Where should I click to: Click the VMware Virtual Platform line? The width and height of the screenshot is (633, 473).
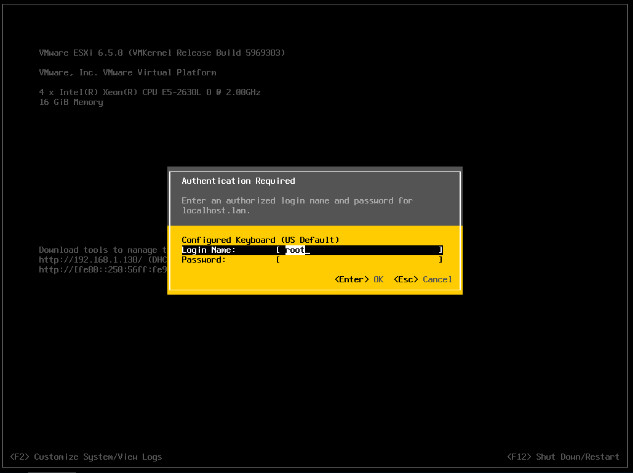click(128, 73)
